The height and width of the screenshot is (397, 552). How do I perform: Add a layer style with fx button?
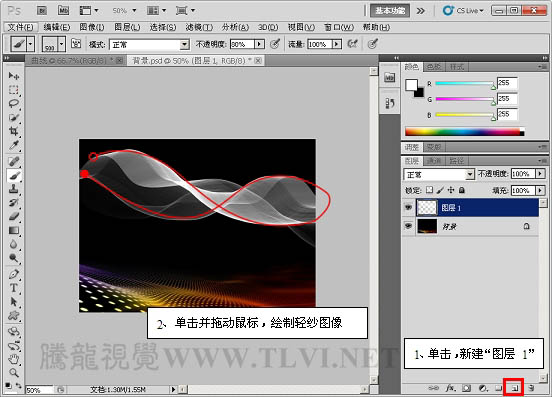point(450,388)
